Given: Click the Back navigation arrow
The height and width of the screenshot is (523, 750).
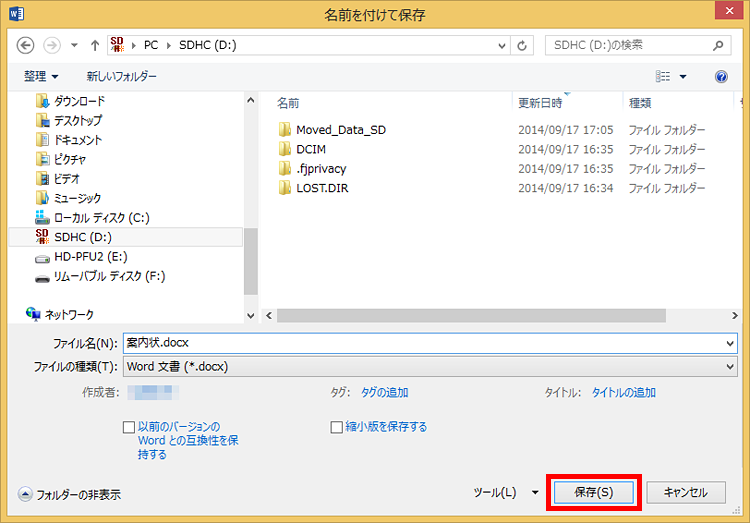Looking at the screenshot, I should [26, 46].
